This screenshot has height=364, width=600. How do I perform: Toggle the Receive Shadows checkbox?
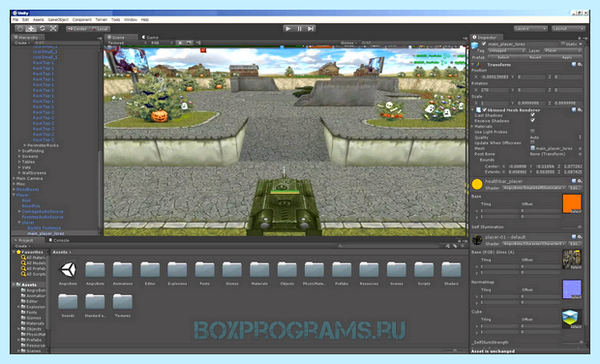532,120
